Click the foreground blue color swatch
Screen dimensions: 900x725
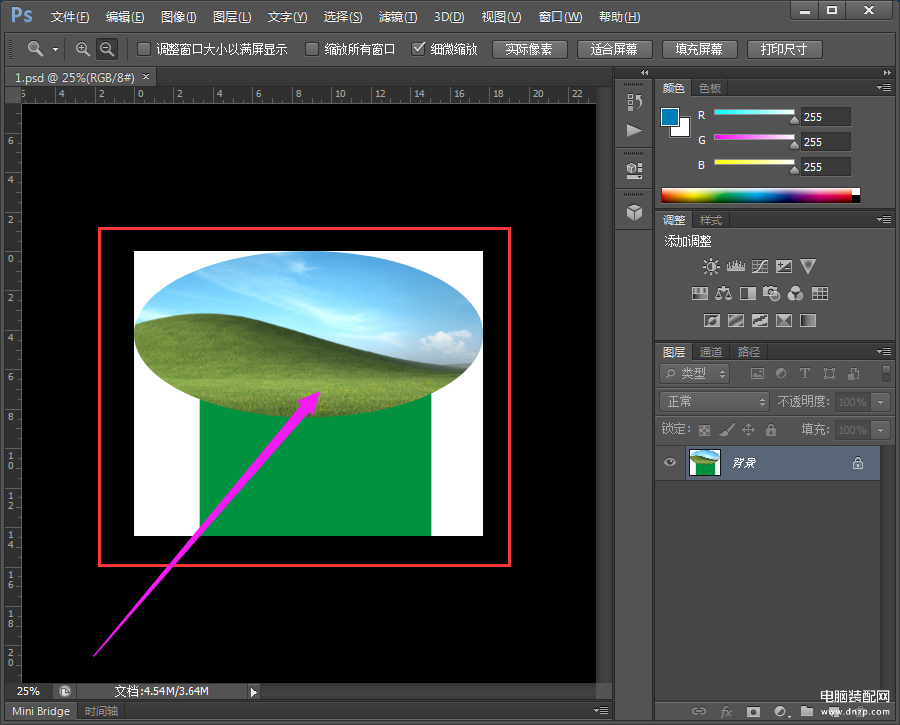coord(669,116)
